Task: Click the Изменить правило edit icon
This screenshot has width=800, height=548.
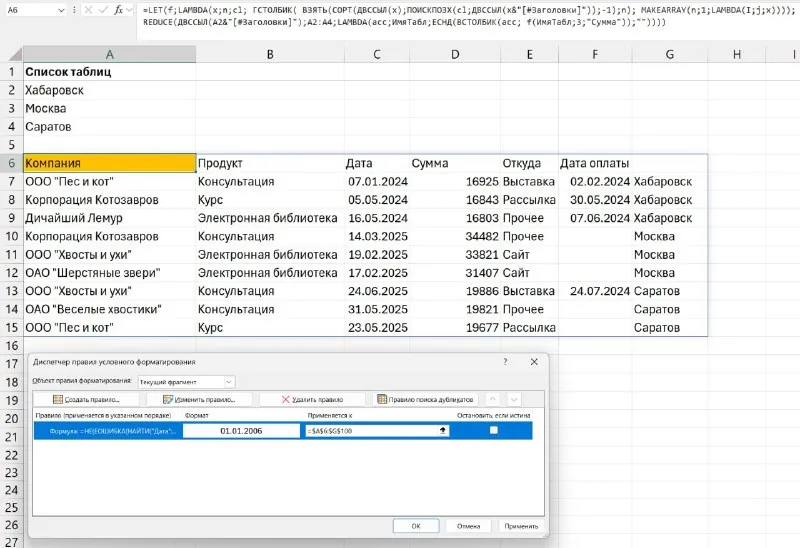Action: click(x=167, y=400)
